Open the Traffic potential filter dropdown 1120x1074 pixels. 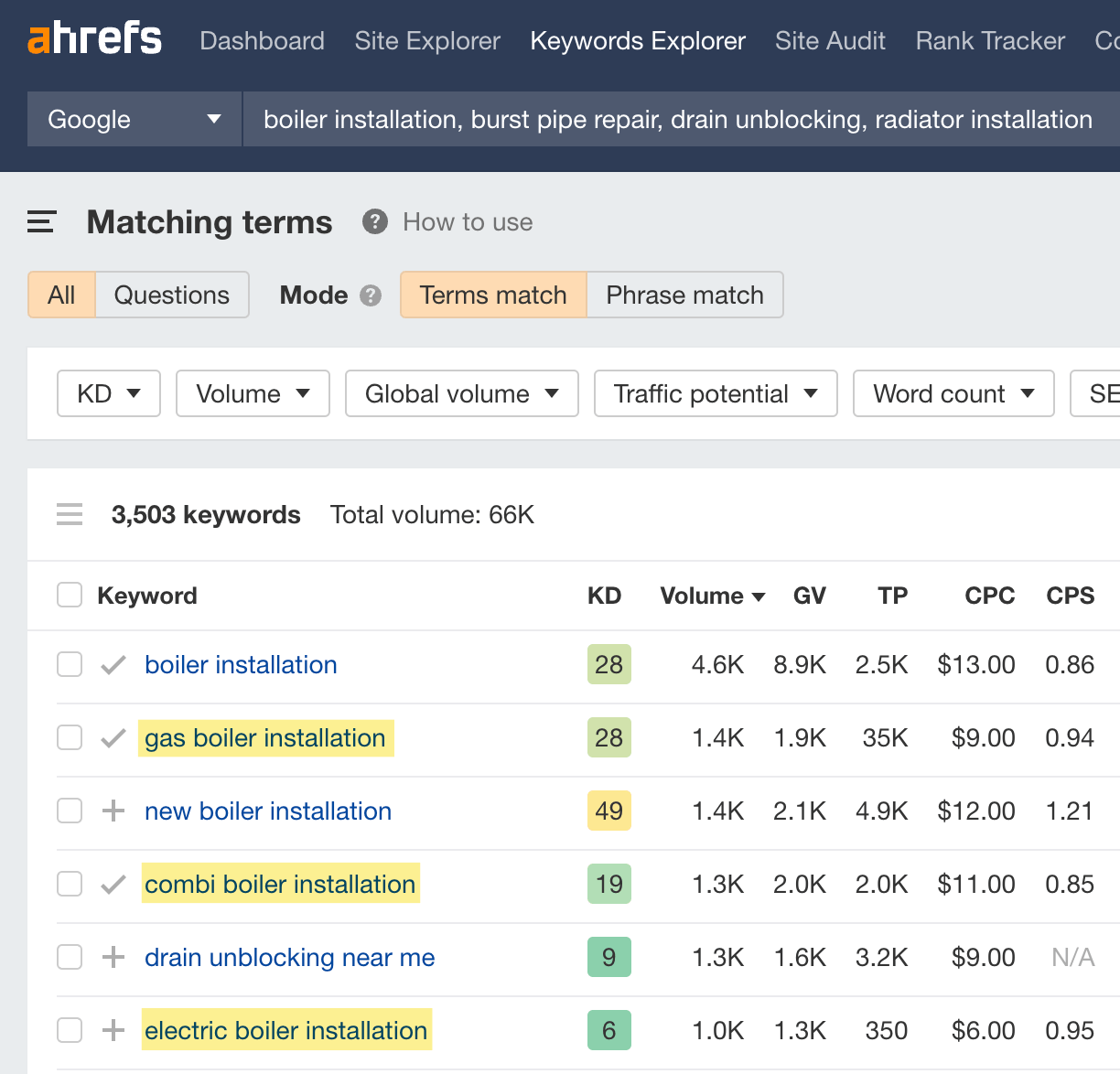[716, 393]
